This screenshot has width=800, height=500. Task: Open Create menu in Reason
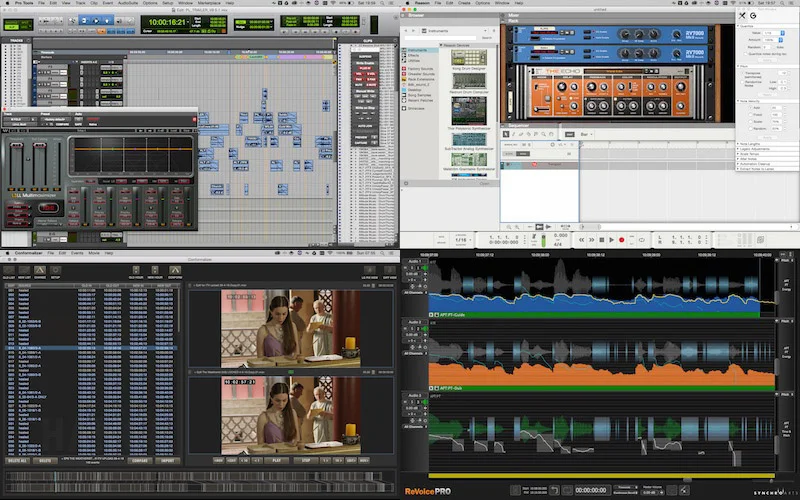pos(464,3)
